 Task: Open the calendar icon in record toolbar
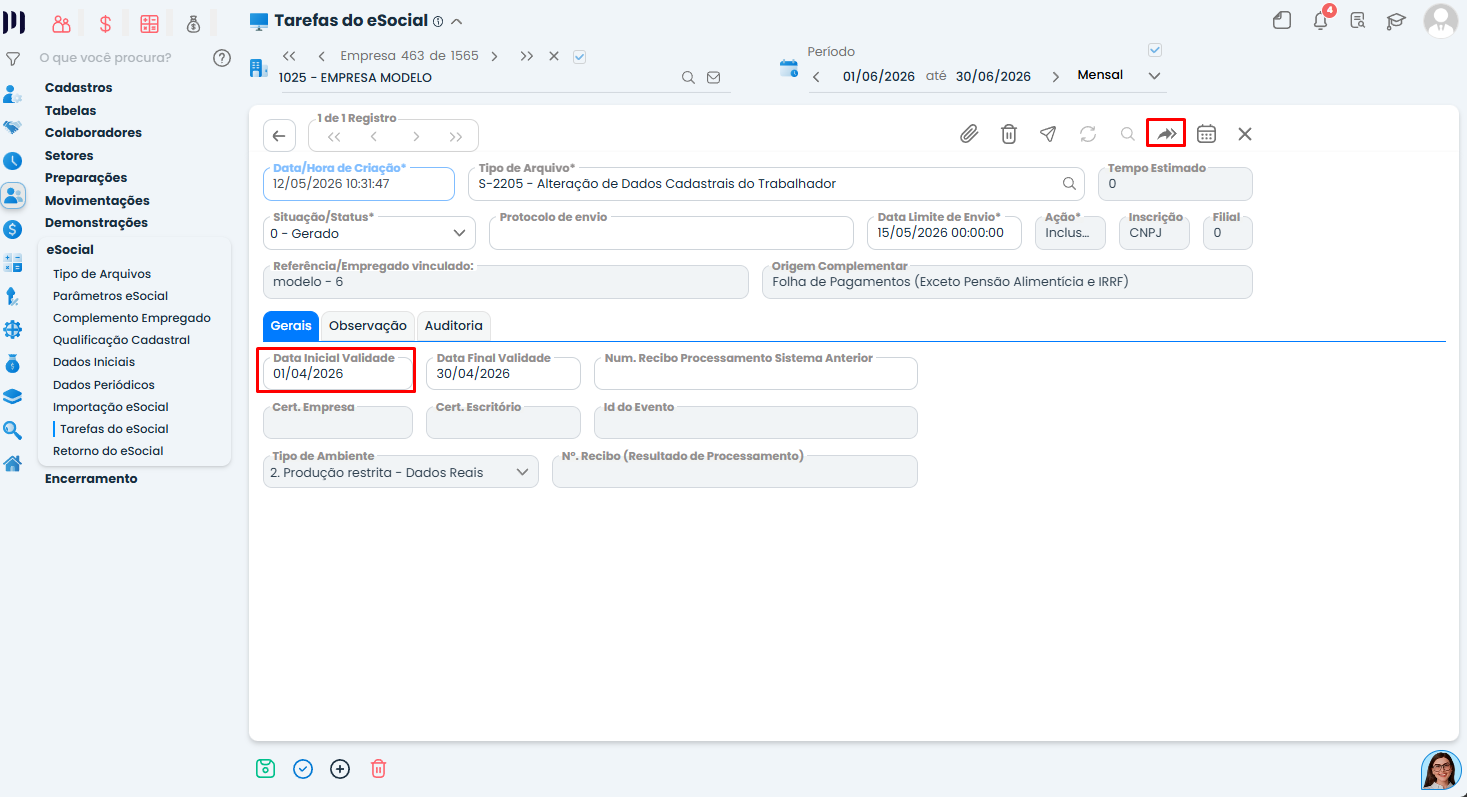1206,134
